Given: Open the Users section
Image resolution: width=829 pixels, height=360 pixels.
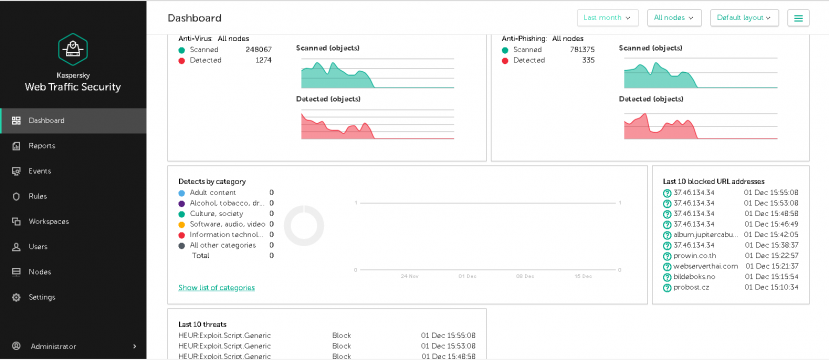Looking at the screenshot, I should 73,247.
